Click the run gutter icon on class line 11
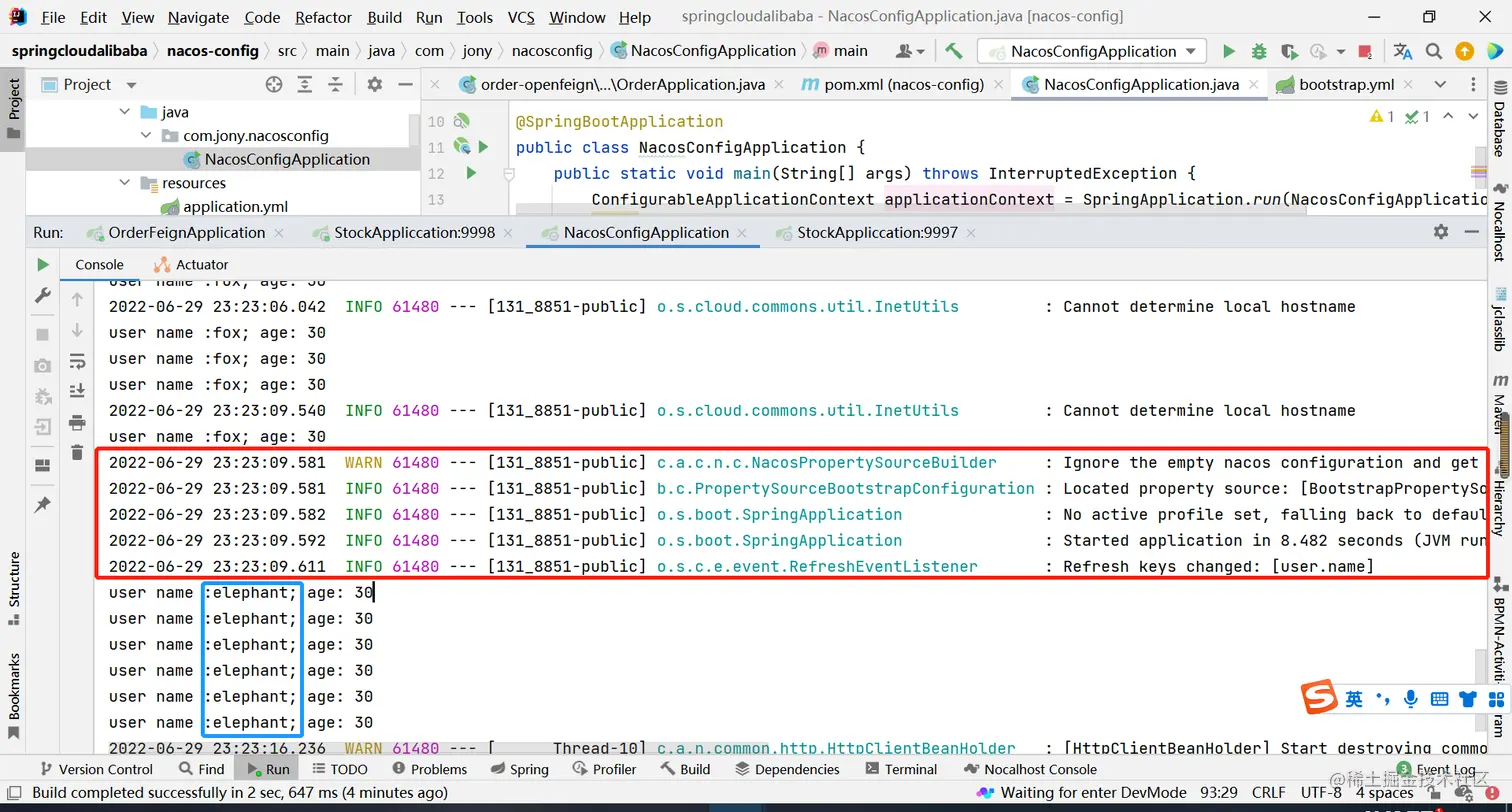The width and height of the screenshot is (1512, 812). [484, 147]
